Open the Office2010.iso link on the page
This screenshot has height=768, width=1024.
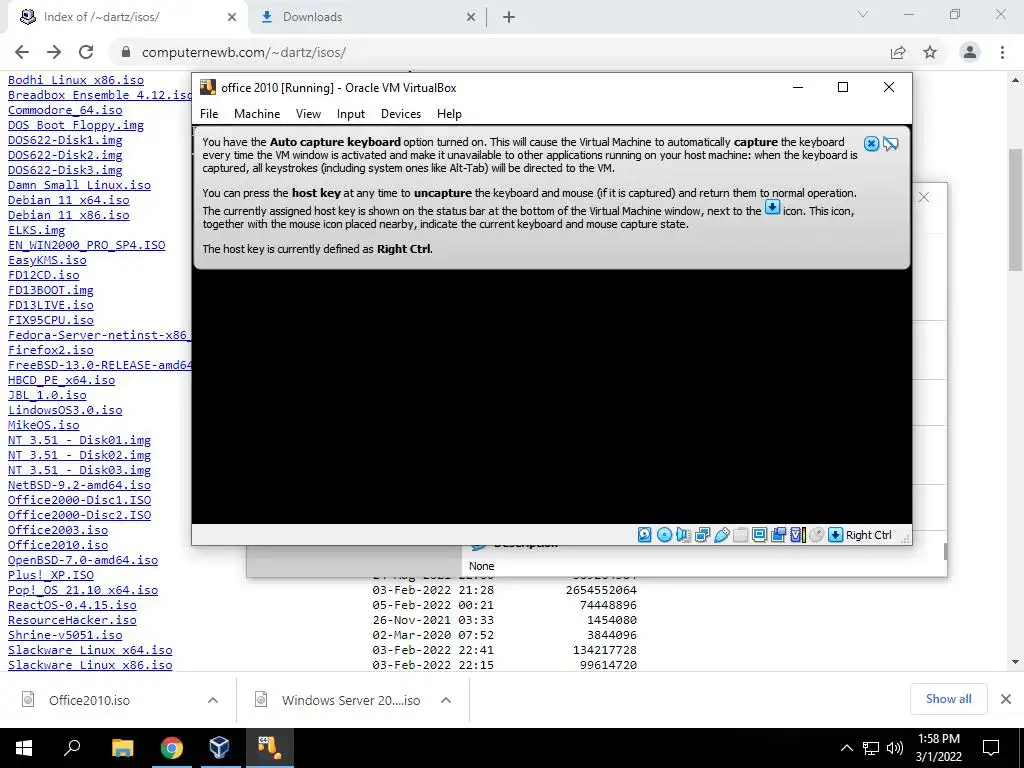[x=58, y=545]
